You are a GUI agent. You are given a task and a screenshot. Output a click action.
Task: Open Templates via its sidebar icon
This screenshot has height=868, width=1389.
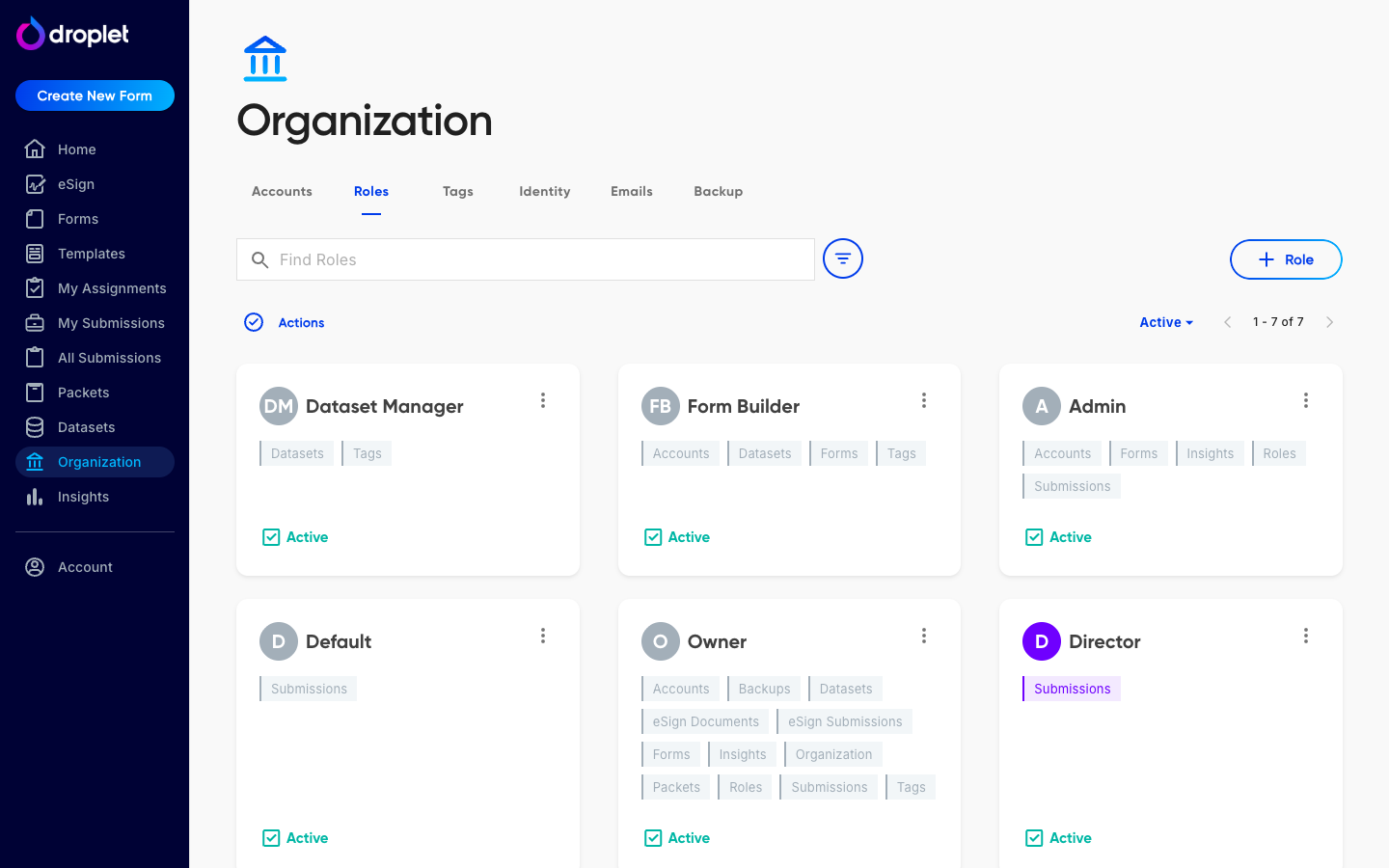[35, 254]
